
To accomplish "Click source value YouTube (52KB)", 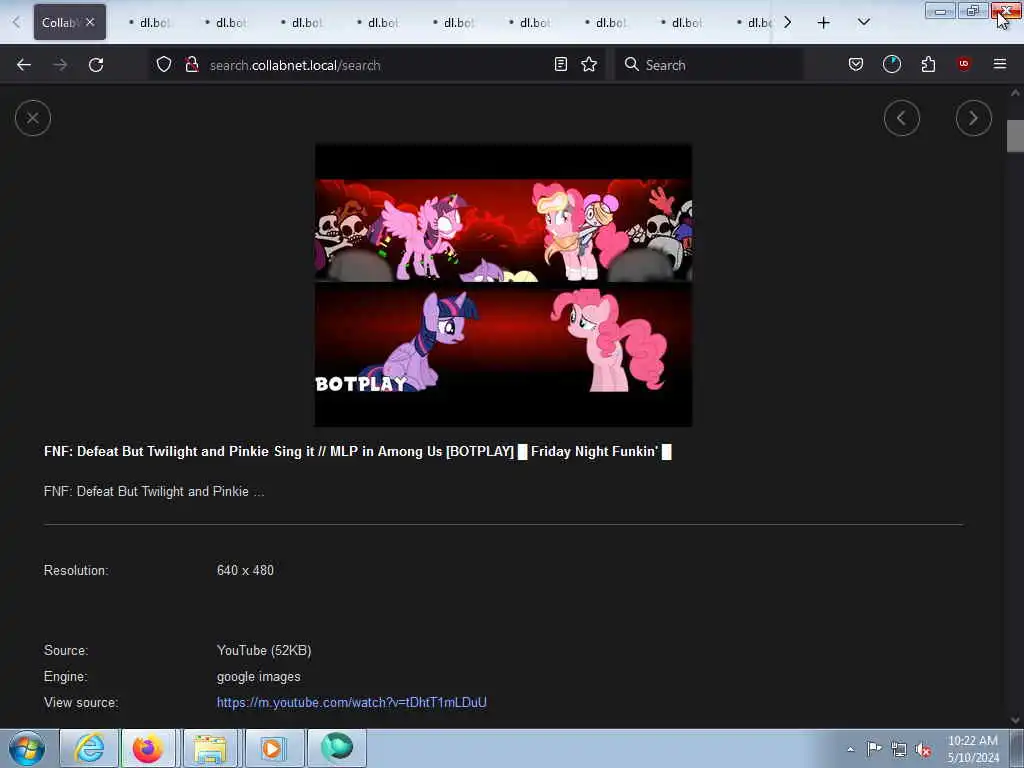I will point(264,650).
